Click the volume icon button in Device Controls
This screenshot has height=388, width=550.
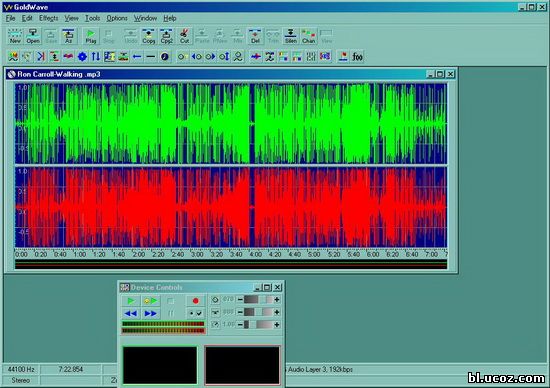click(x=215, y=300)
